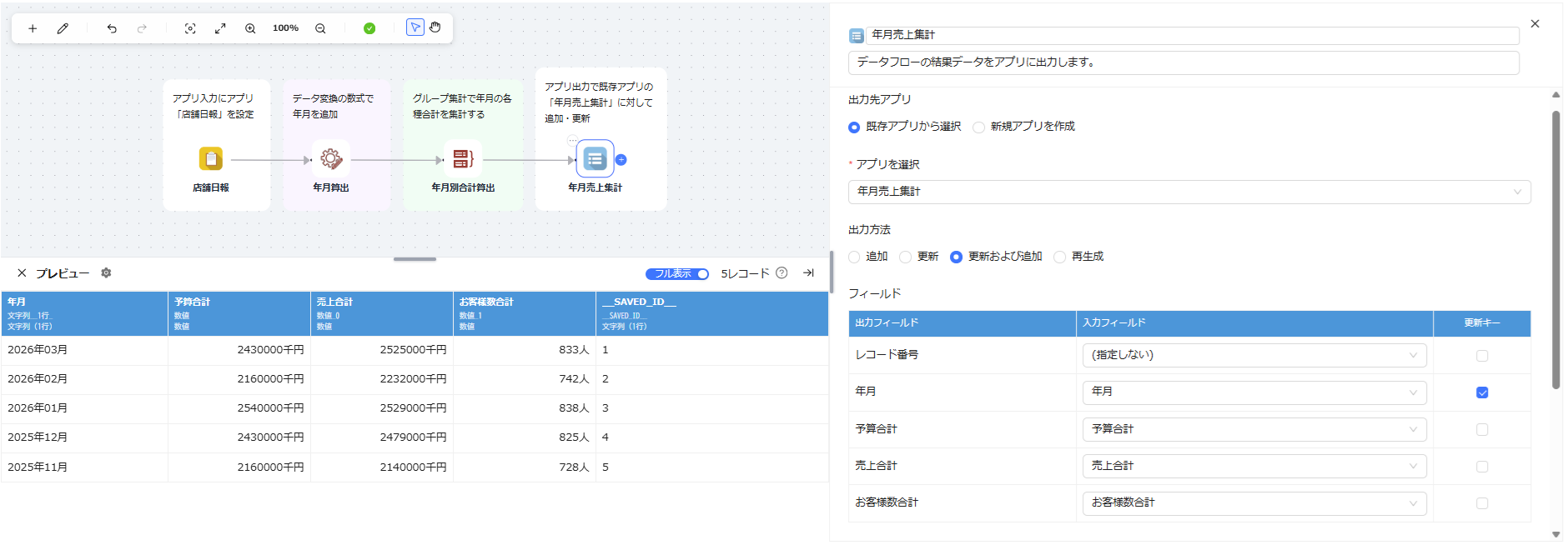Screen dimensions: 1568x545
Task: Click the 更新キー table header
Action: (1482, 323)
